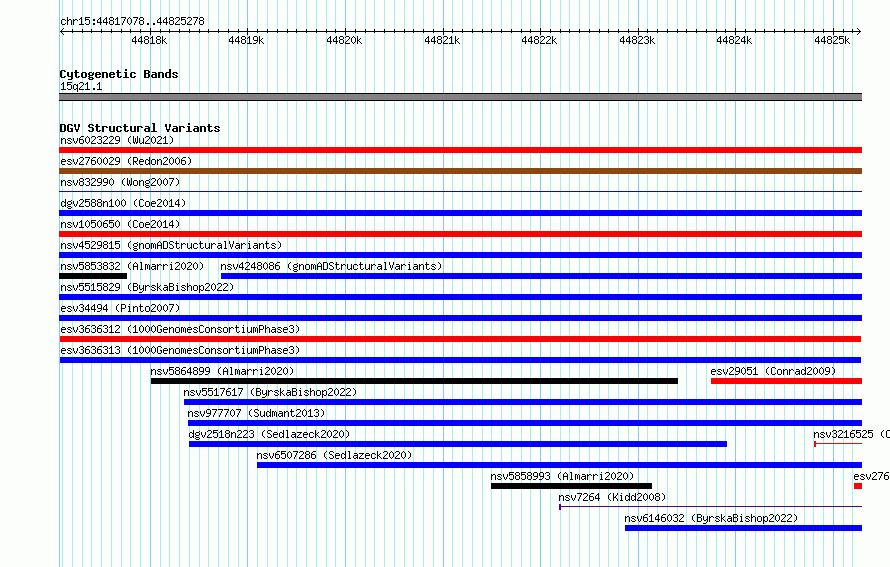Select the red nsv6023229 variant bar
Image resolution: width=890 pixels, height=567 pixels.
click(x=460, y=150)
